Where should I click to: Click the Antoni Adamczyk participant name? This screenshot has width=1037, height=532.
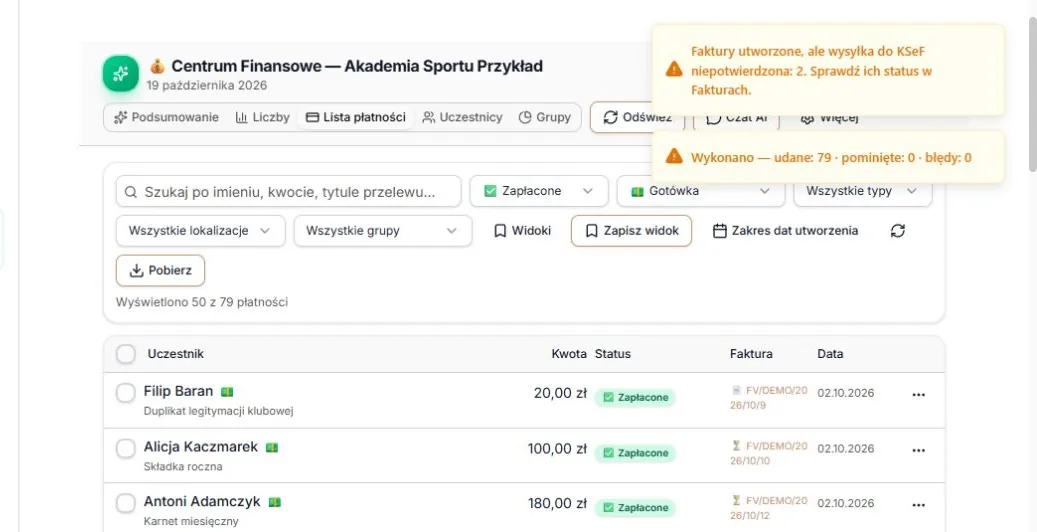tap(202, 502)
